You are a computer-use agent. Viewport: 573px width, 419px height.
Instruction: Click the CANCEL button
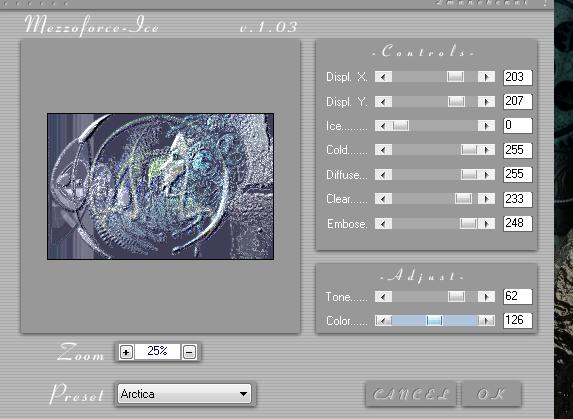click(x=411, y=394)
